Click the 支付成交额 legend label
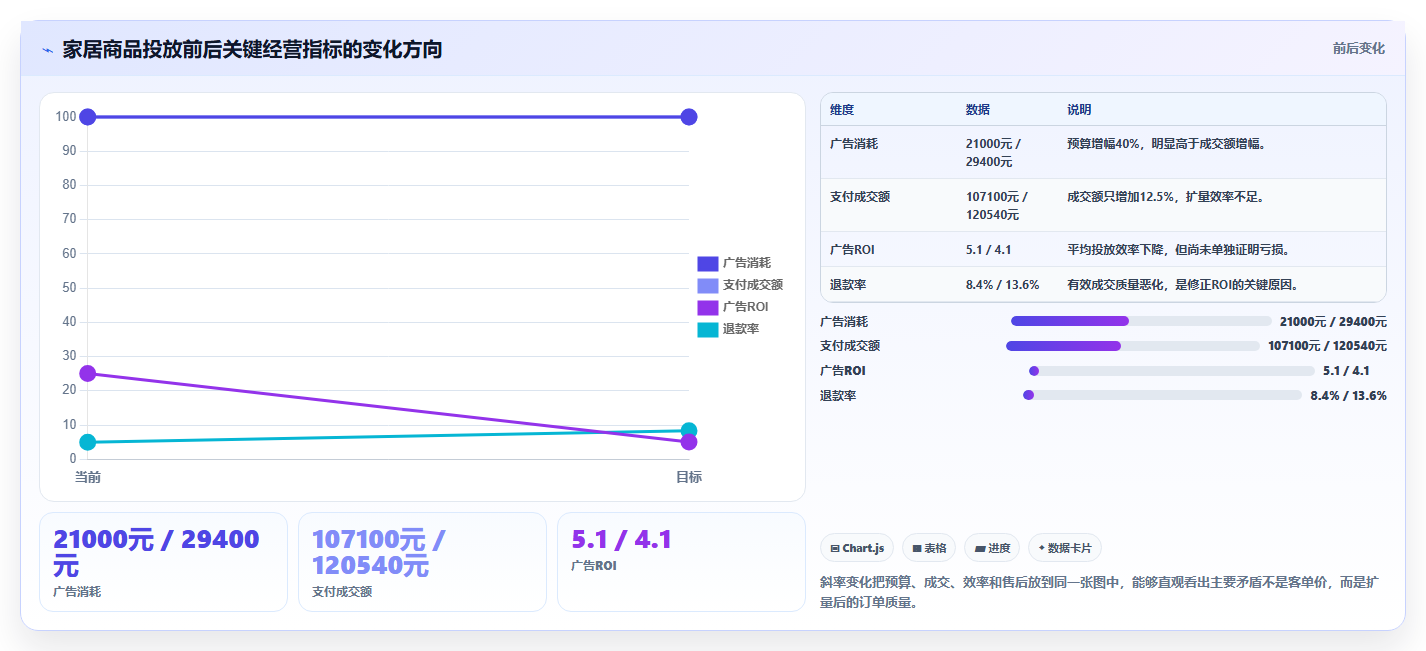The height and width of the screenshot is (651, 1426). click(753, 285)
